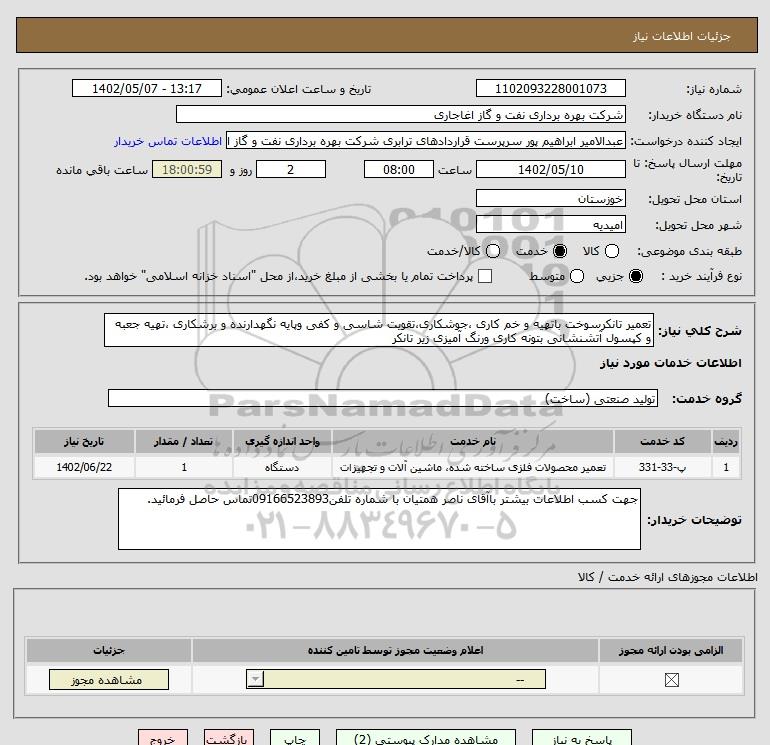
Task: Click the خروج exit button
Action: pos(163,738)
